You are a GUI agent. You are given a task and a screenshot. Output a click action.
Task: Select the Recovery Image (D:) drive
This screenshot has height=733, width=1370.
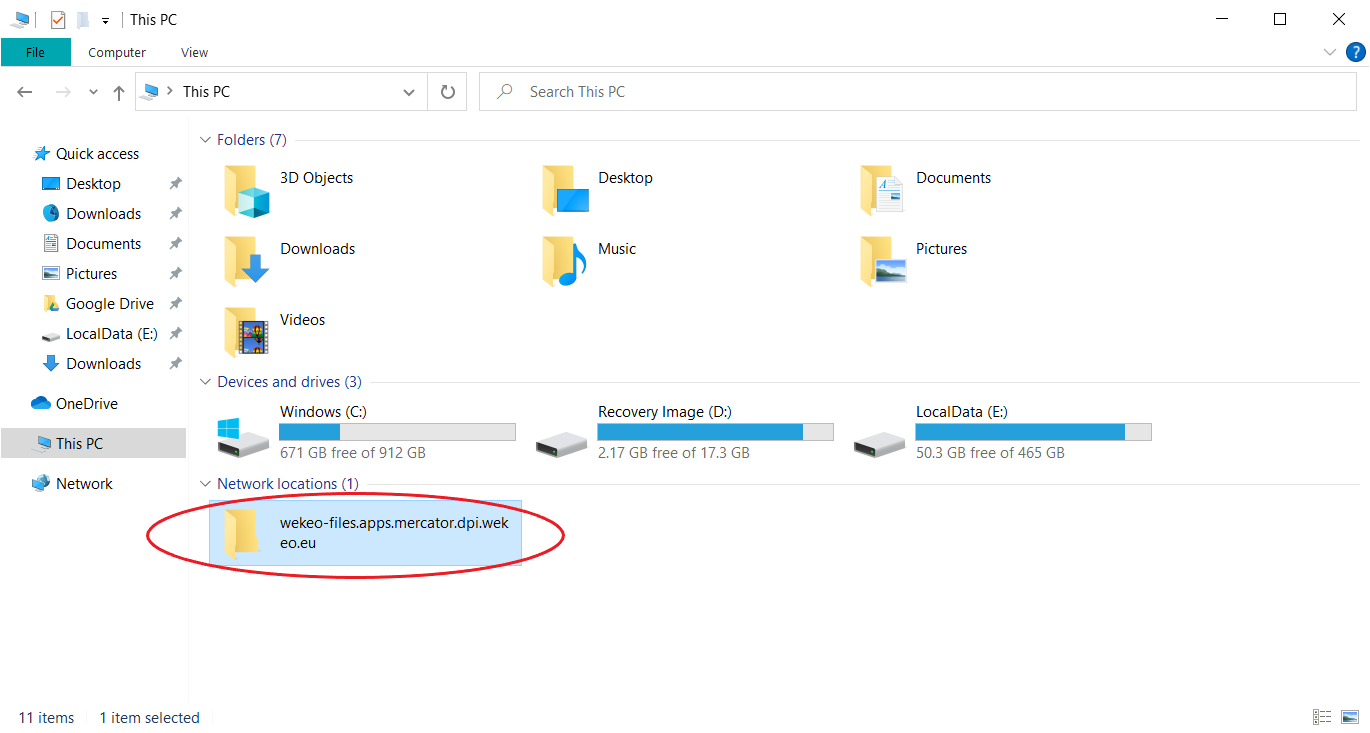point(683,432)
